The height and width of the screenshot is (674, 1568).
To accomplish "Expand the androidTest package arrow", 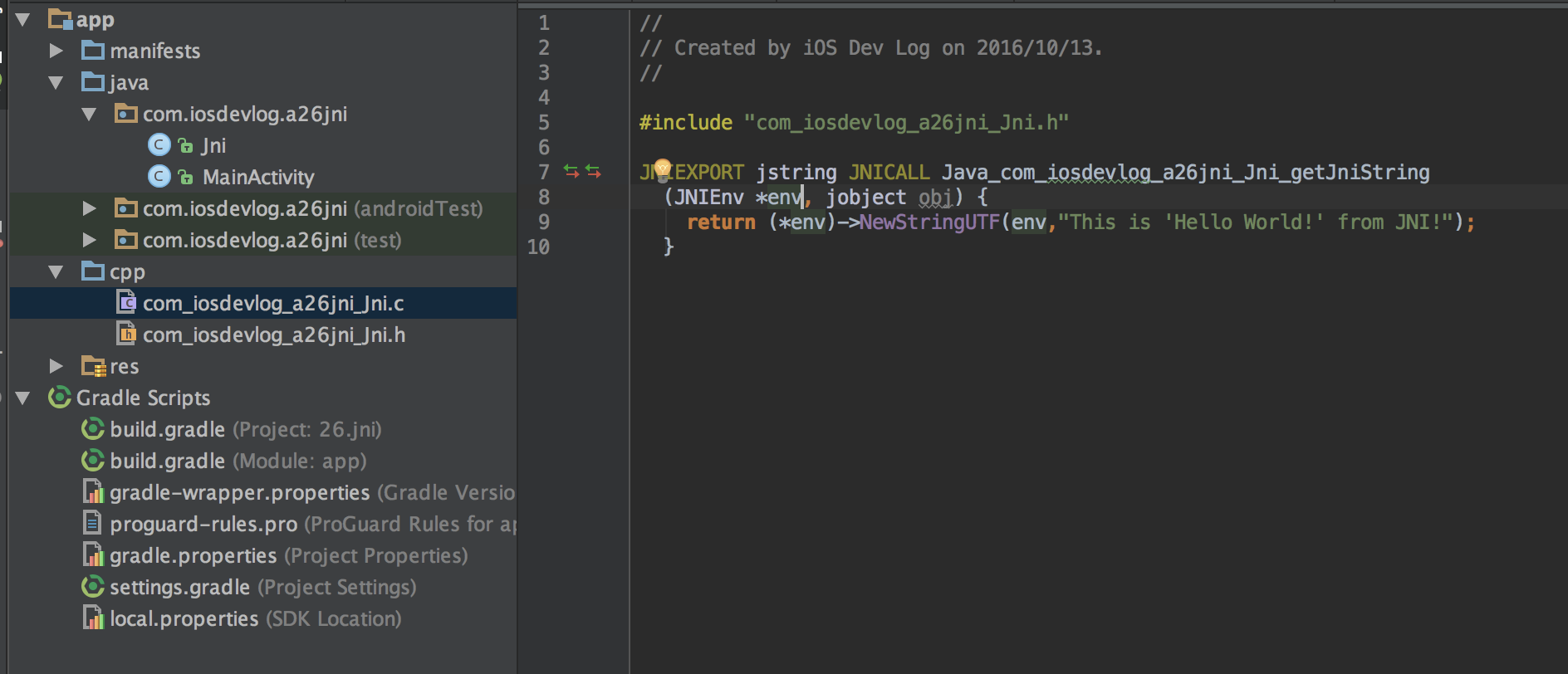I will point(90,208).
